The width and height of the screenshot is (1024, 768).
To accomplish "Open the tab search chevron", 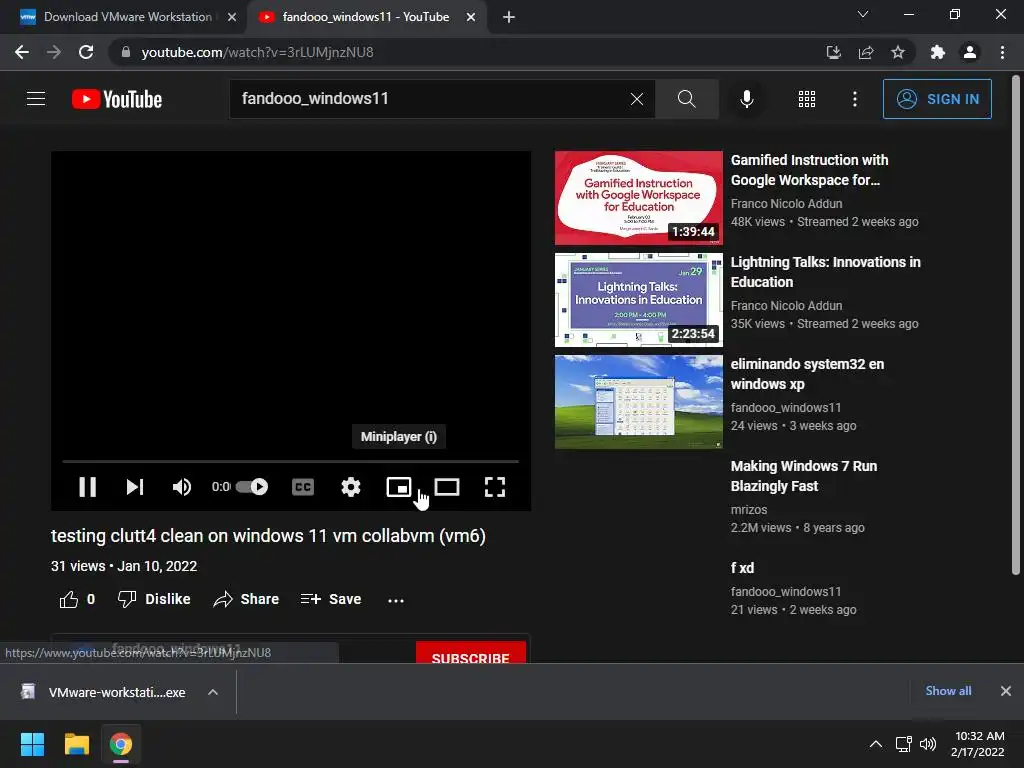I will (863, 14).
